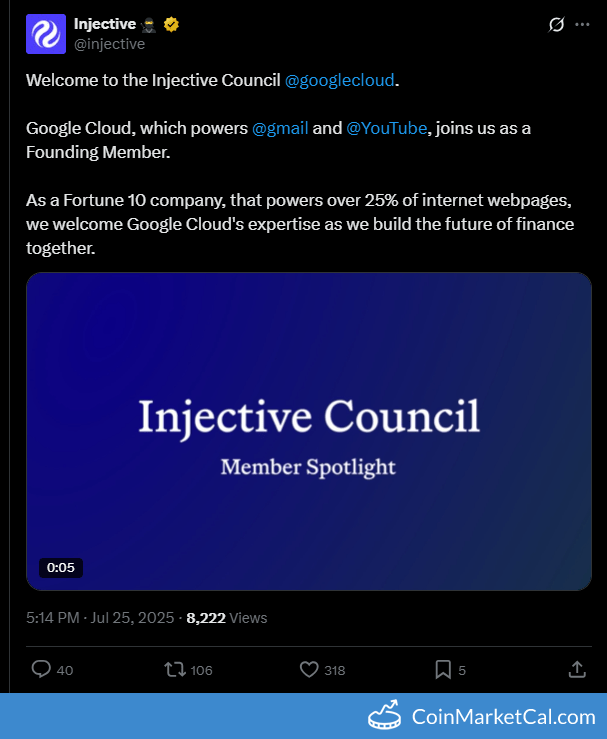The image size is (607, 739).
Task: Click the 0:05 video duration badge
Action: [x=61, y=567]
